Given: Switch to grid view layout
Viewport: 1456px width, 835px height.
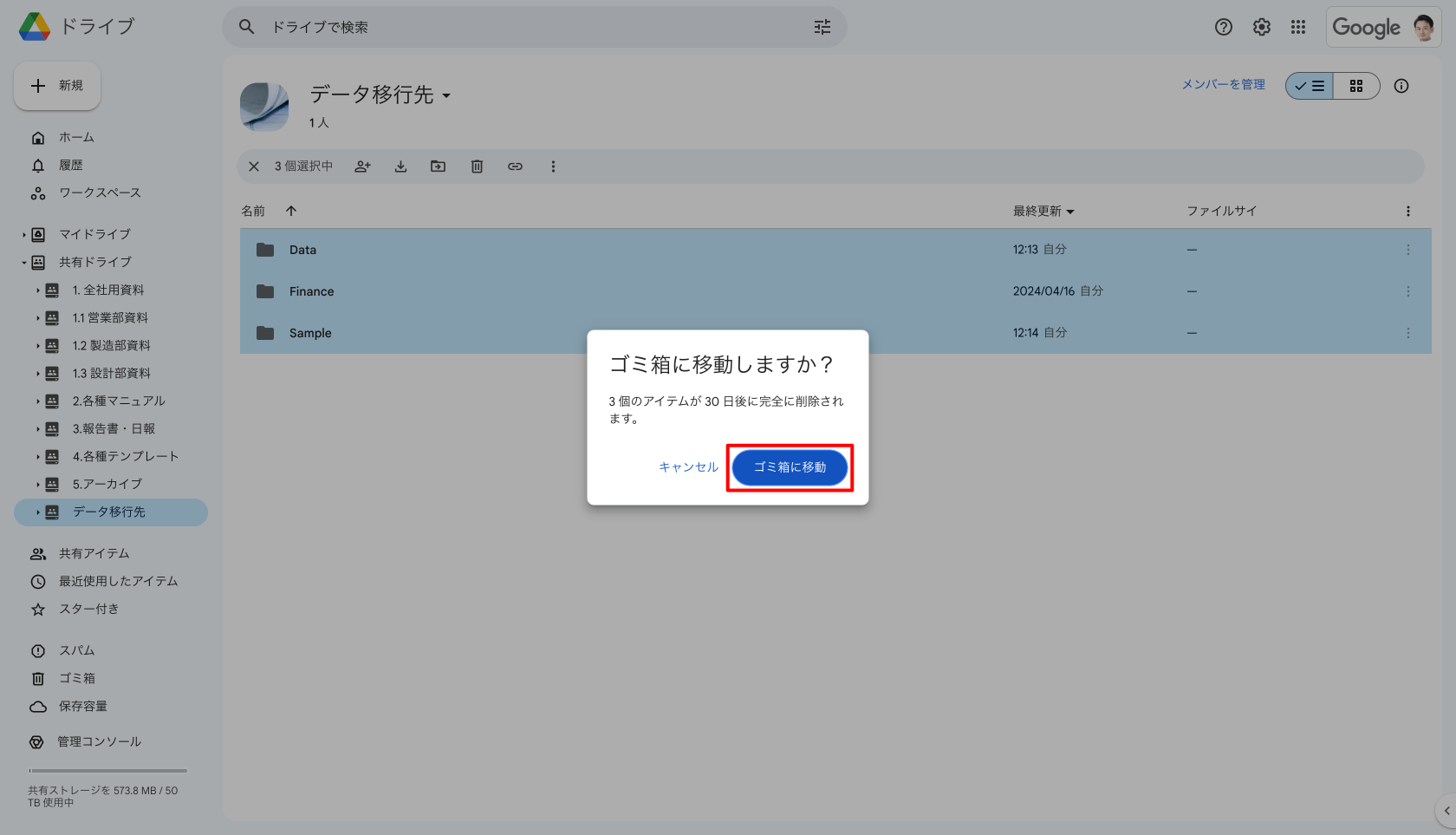Looking at the screenshot, I should coord(1356,86).
